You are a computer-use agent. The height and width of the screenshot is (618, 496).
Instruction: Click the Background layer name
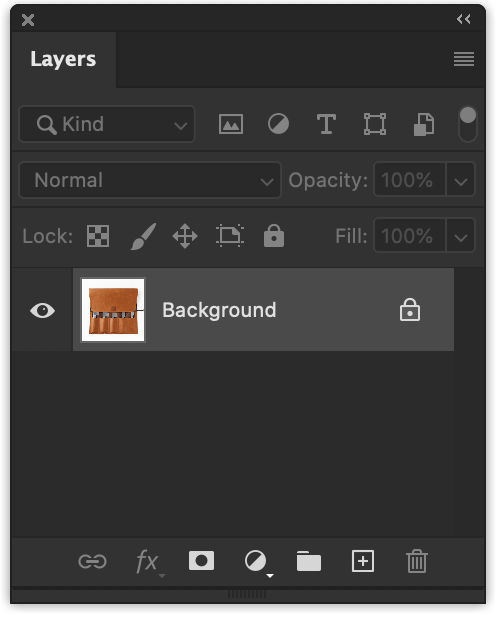219,310
